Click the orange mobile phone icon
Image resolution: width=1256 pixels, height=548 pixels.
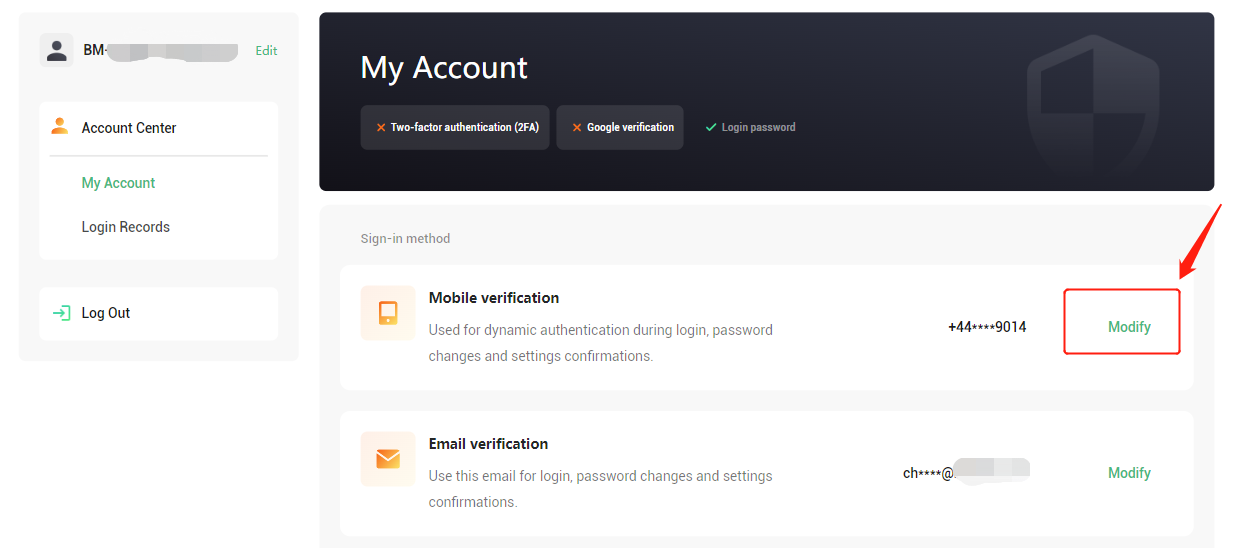[x=388, y=313]
